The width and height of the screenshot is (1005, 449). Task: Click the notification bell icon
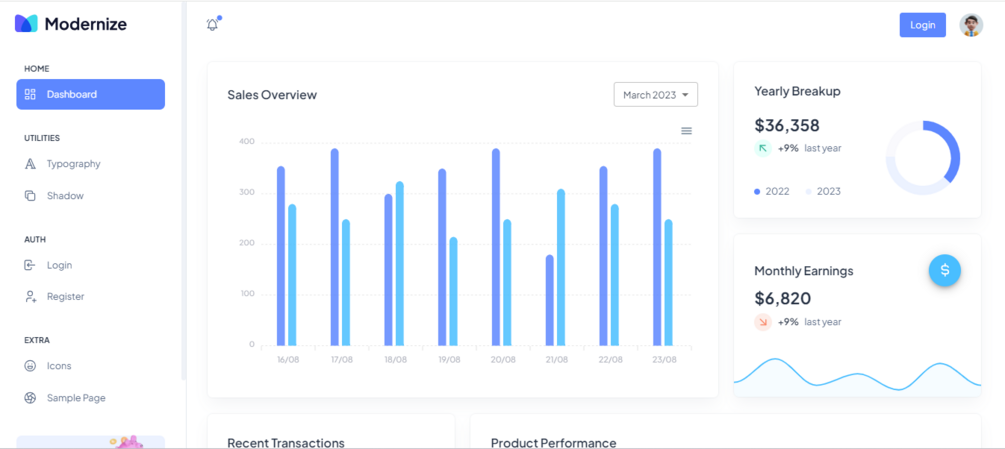(212, 24)
